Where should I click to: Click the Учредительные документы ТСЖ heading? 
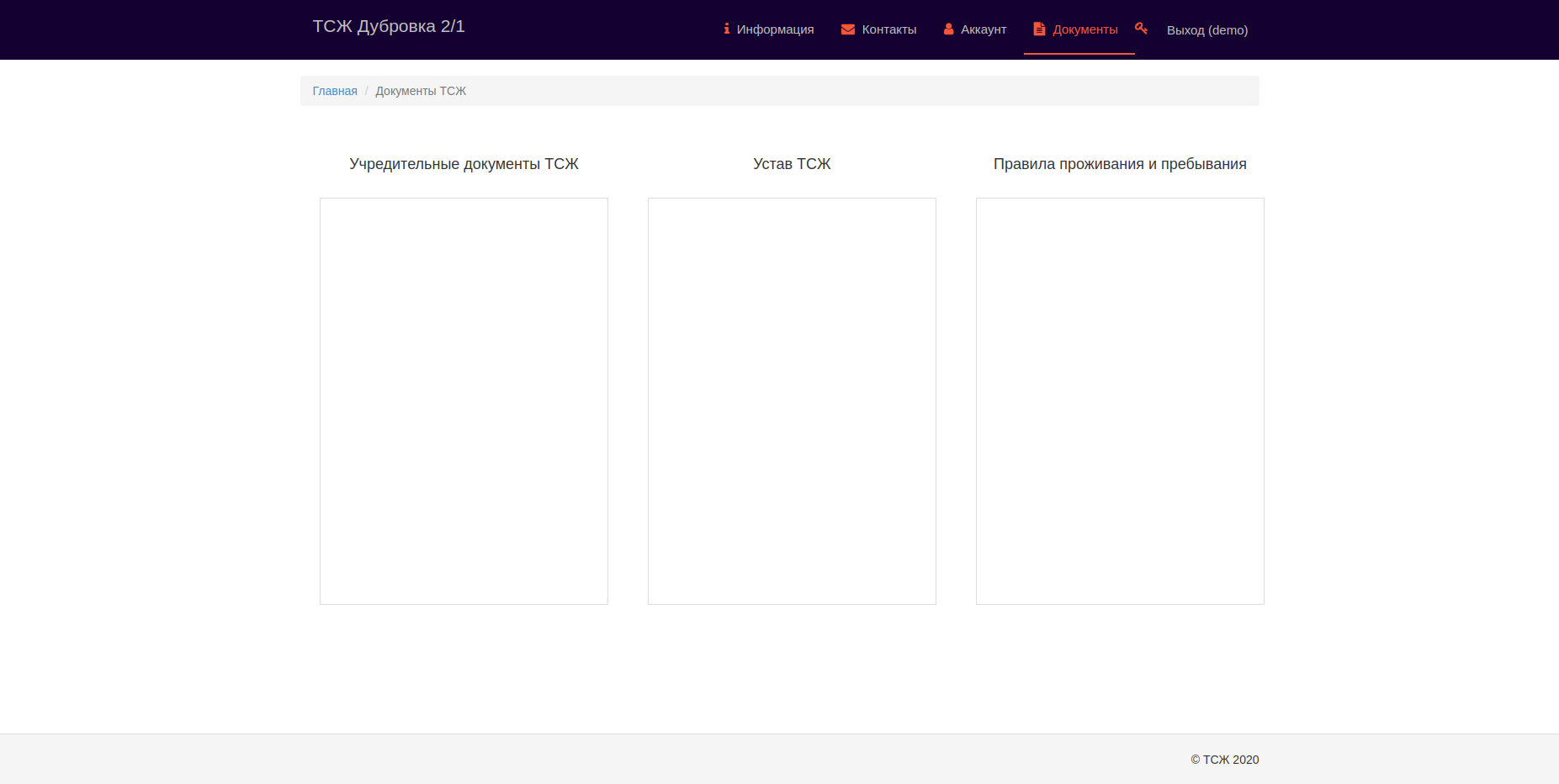[x=464, y=164]
